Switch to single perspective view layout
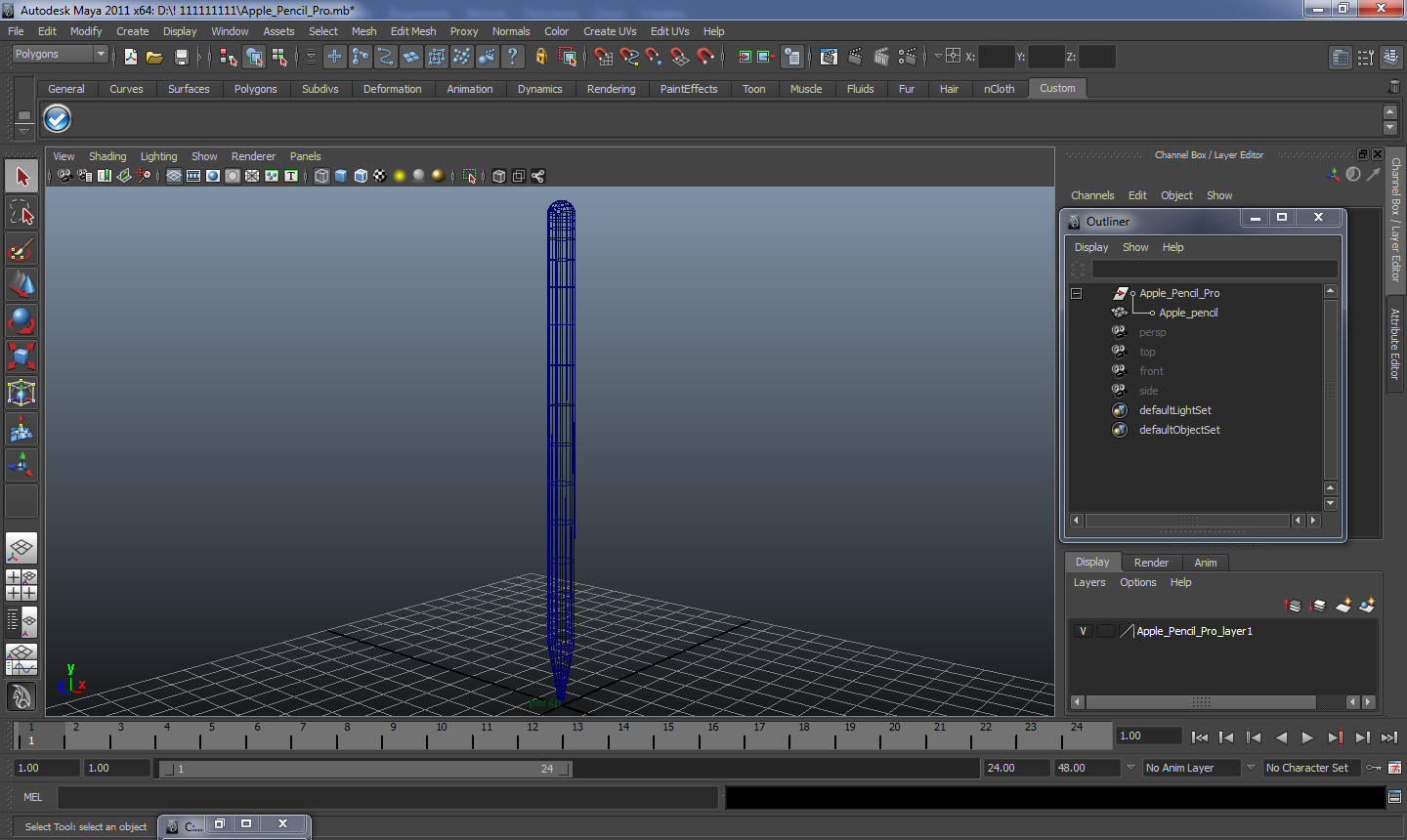 click(21, 548)
